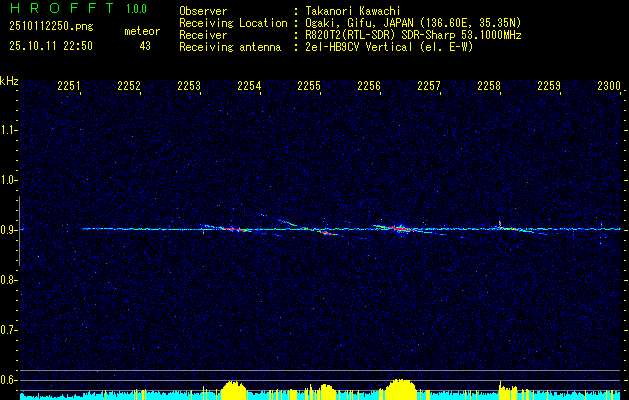Click the 2252 time marker

click(x=129, y=85)
